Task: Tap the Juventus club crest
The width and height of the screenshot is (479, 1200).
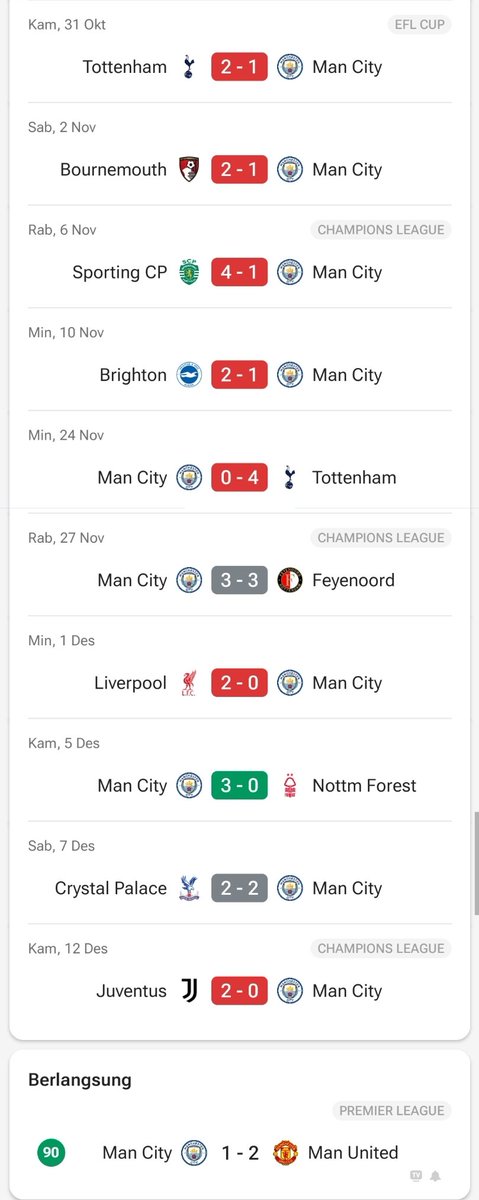Action: coord(189,991)
